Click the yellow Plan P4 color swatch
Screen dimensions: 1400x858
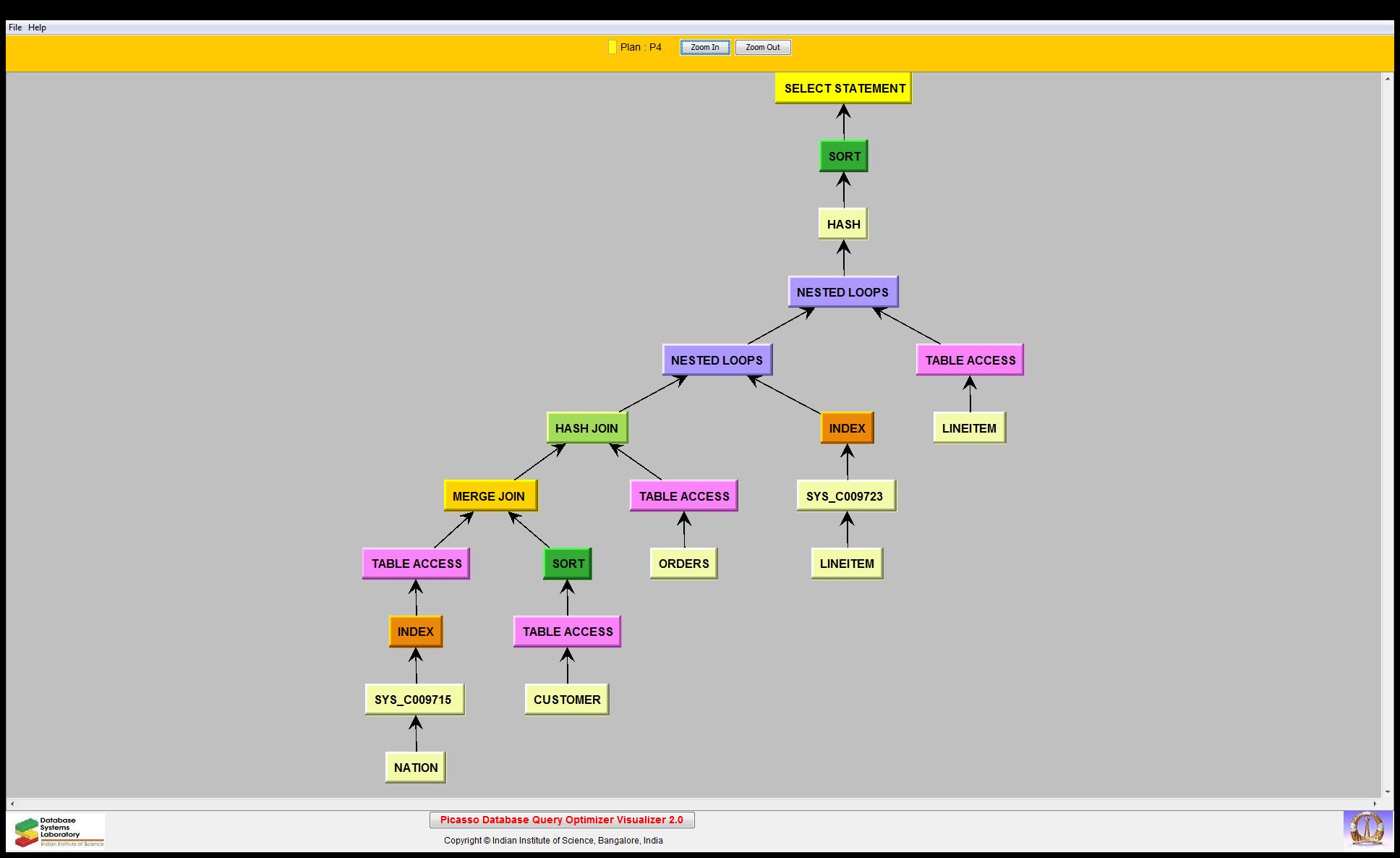coord(612,47)
